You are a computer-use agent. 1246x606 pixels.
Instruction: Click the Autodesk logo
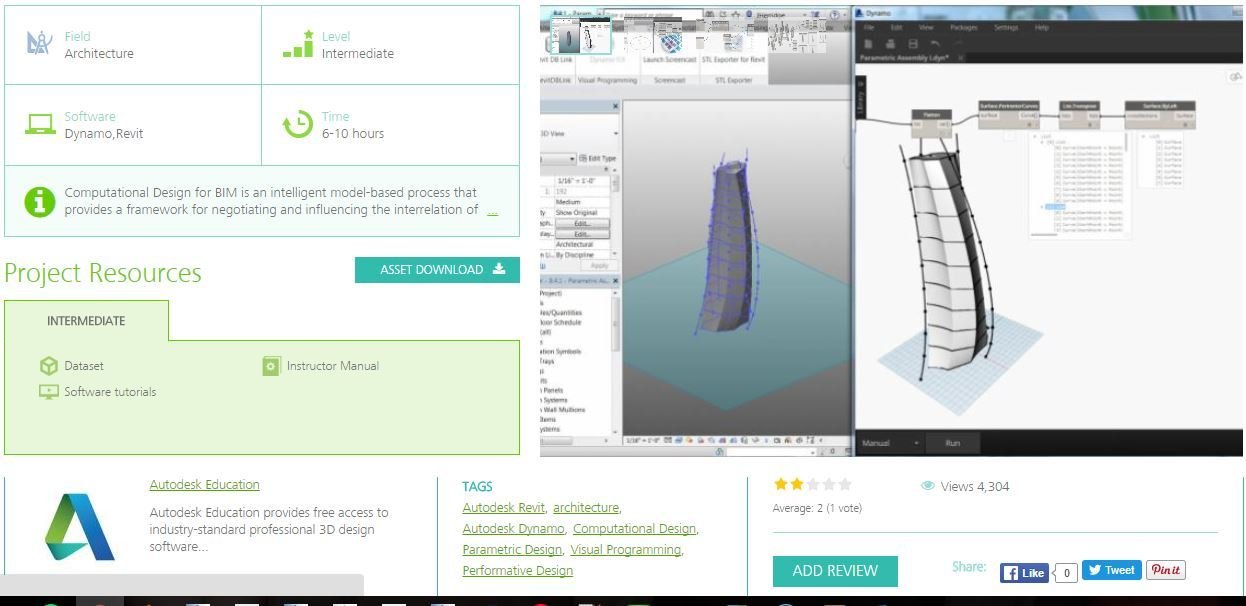(80, 526)
